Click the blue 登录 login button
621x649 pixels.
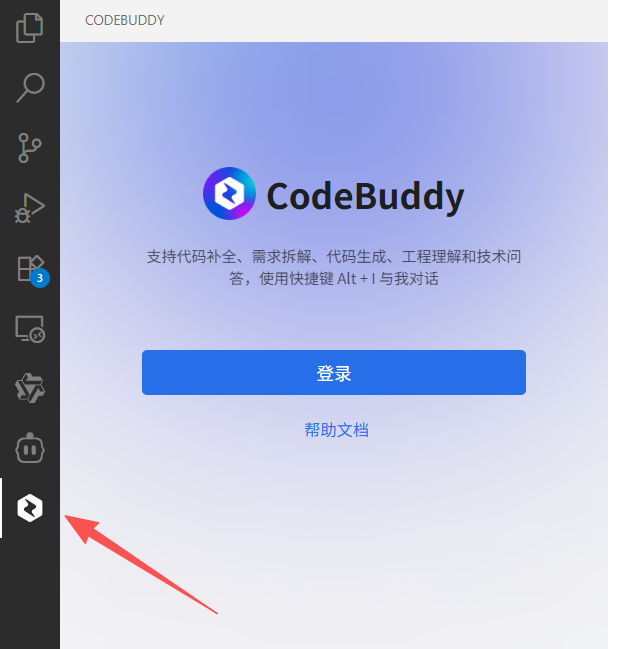pos(334,373)
